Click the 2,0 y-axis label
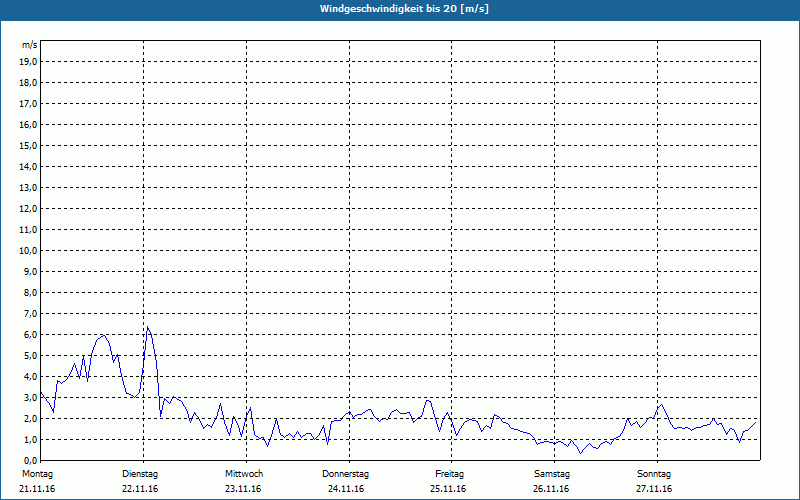Image resolution: width=800 pixels, height=500 pixels. (31, 418)
